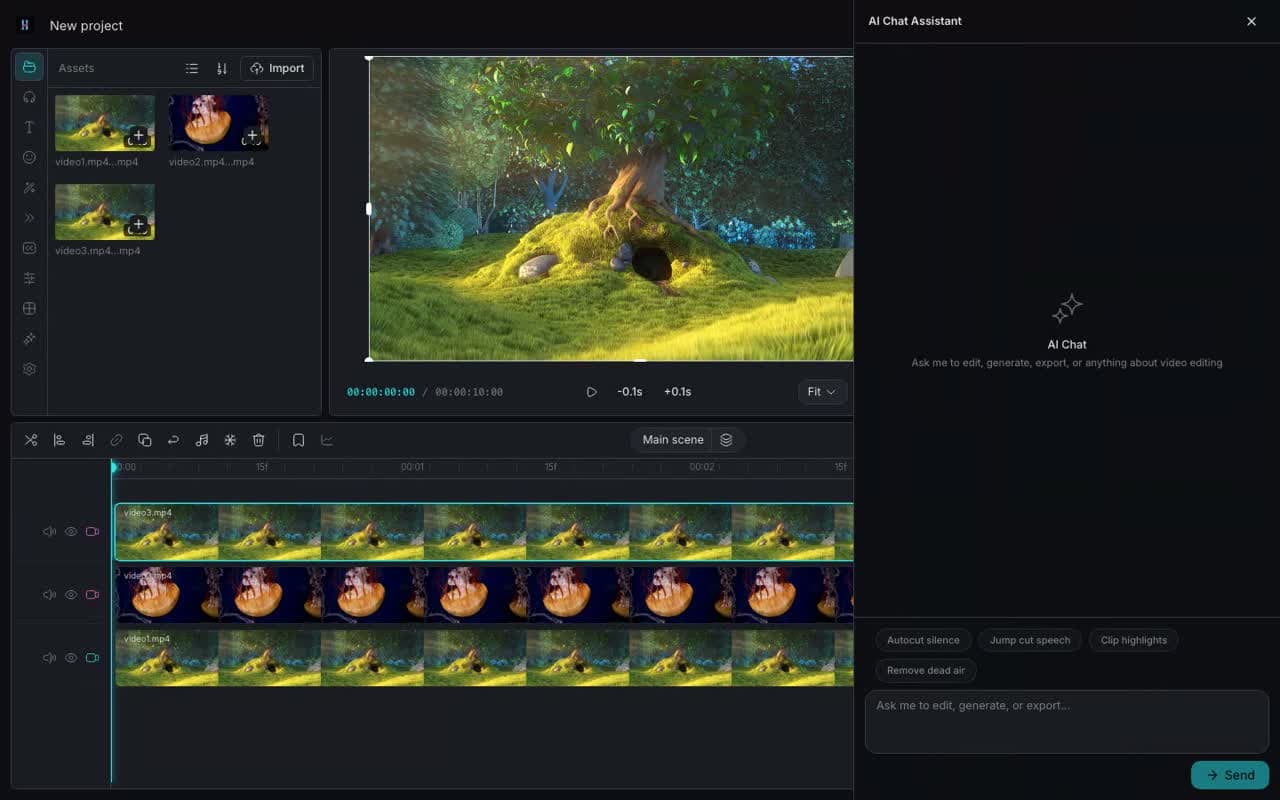The width and height of the screenshot is (1280, 800).
Task: Open the grid layout panel
Action: [x=29, y=308]
